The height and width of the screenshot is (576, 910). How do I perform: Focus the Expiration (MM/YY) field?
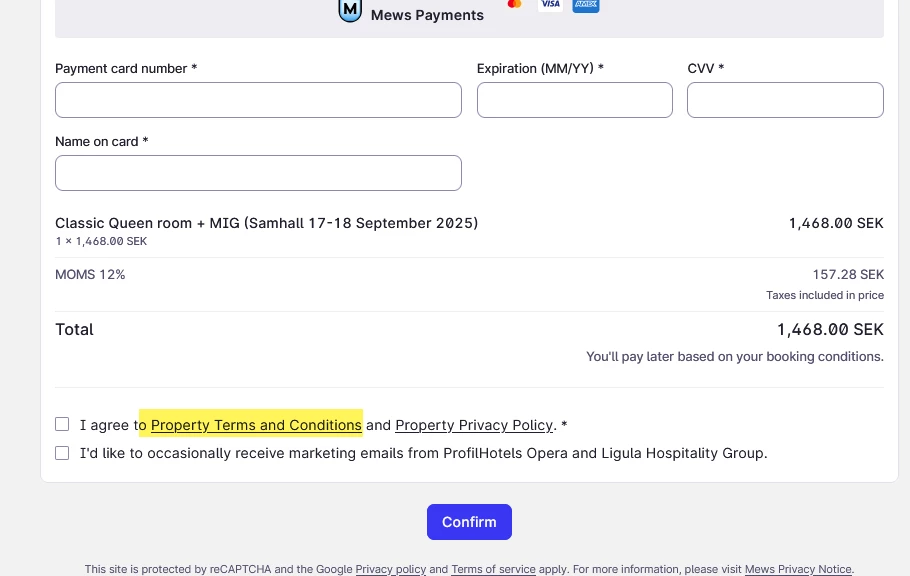[575, 100]
